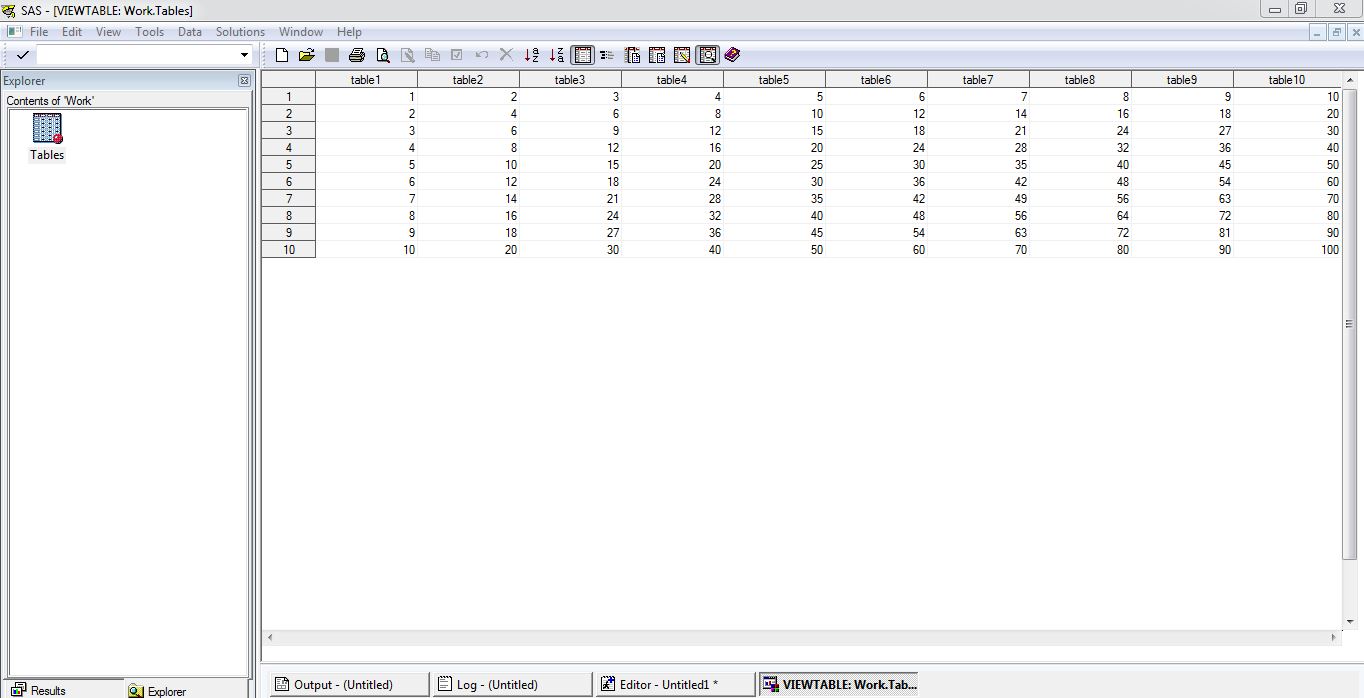Sort data ascending with the A-Z icon
Viewport: 1364px width, 698px height.
pyautogui.click(x=532, y=55)
